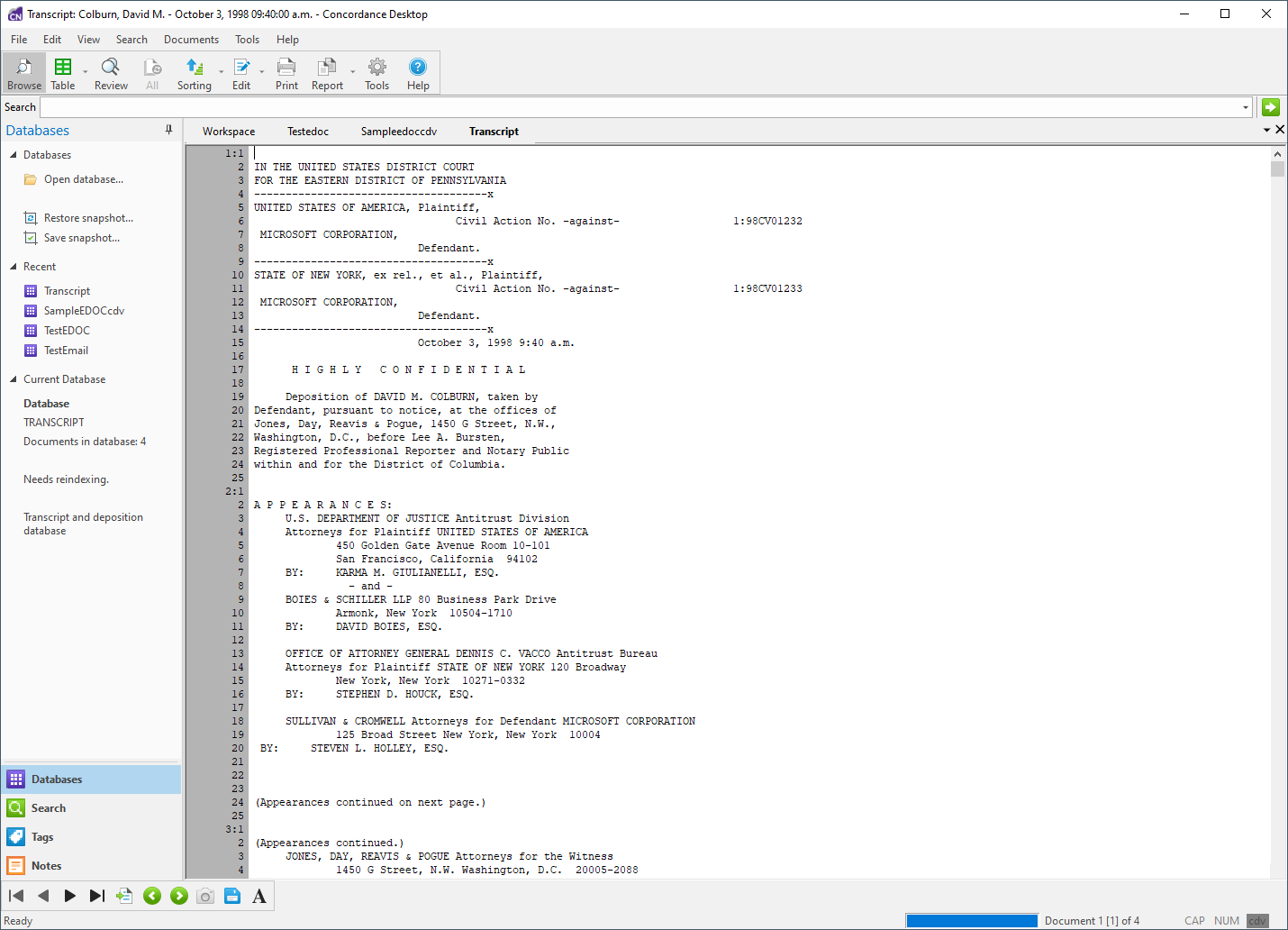Open recent database TestEmail
The image size is (1288, 930).
(66, 351)
